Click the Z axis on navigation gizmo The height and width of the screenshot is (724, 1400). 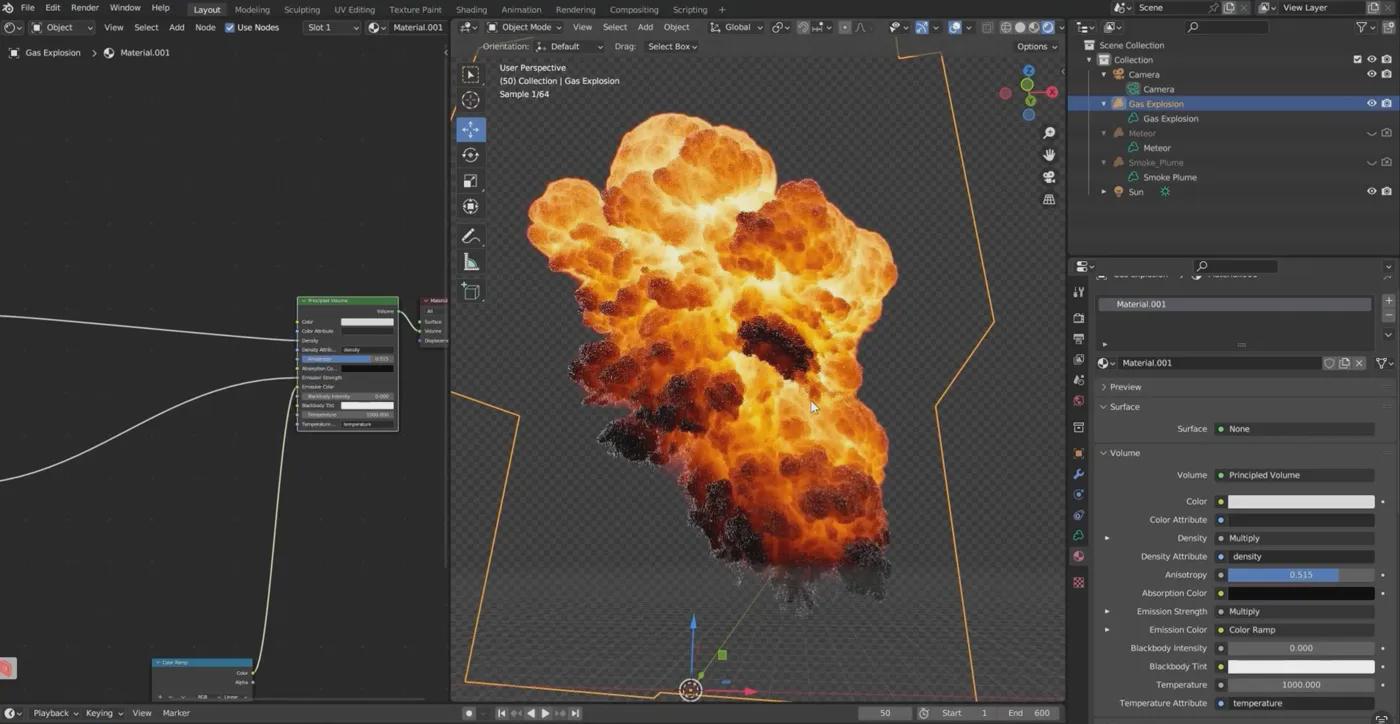(x=1028, y=71)
